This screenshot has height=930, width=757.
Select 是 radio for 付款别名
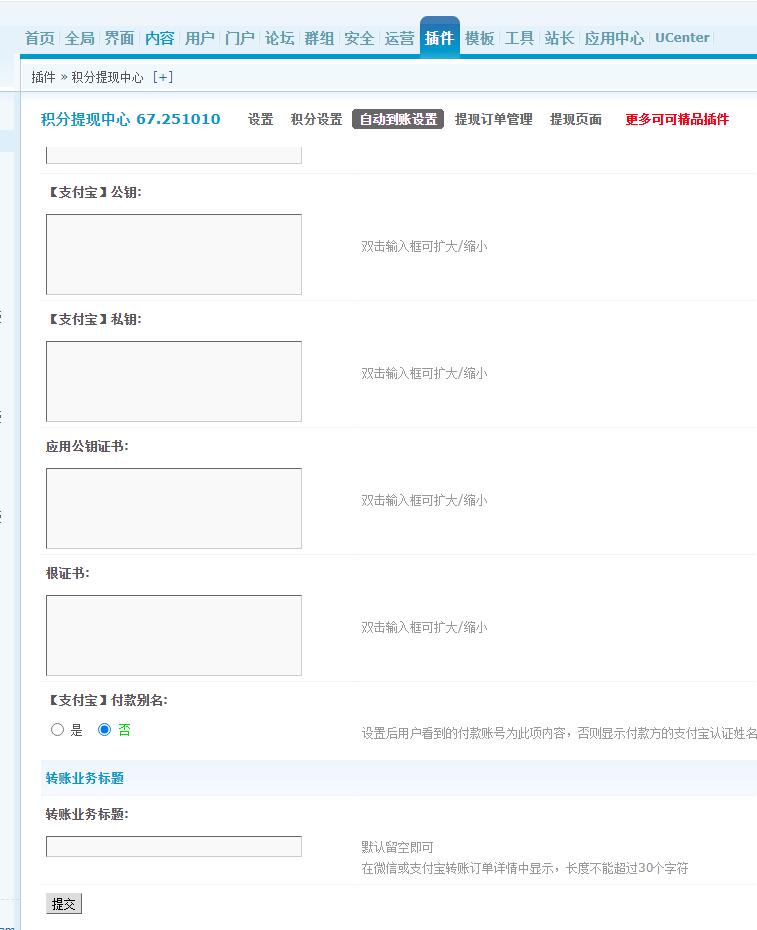[57, 730]
